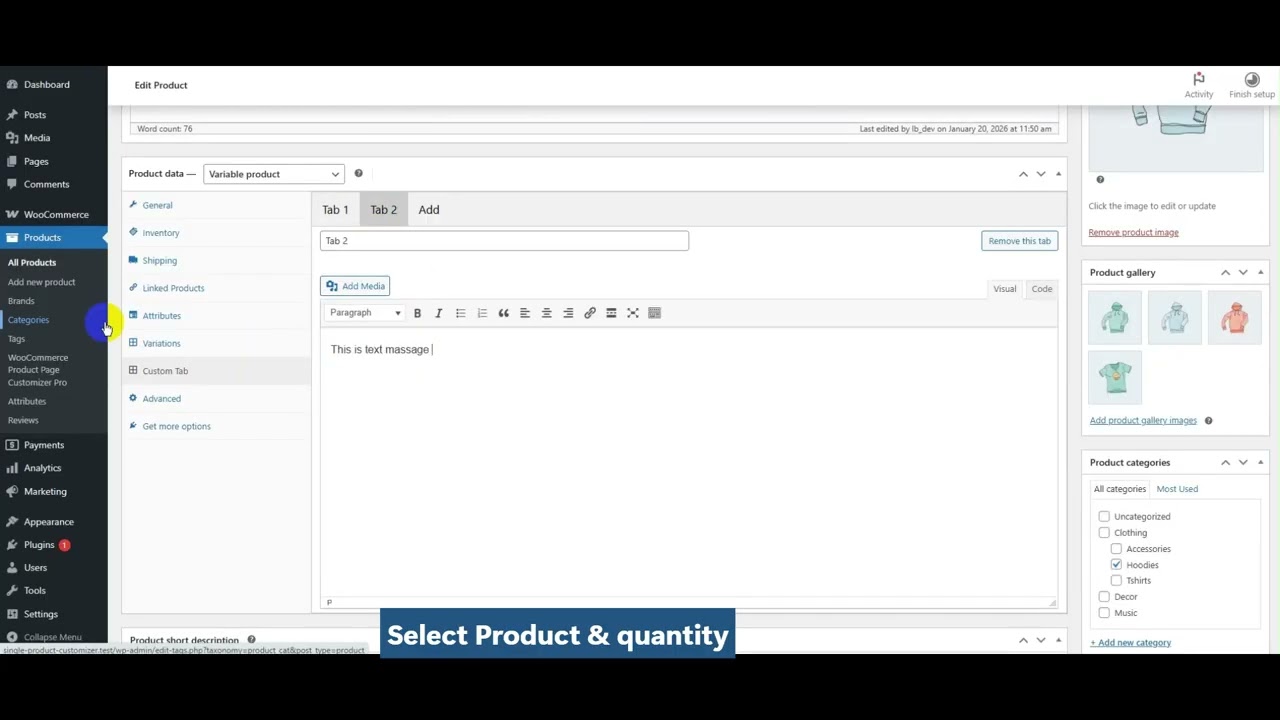The height and width of the screenshot is (720, 1280).
Task: Check the Clothing category
Action: pos(1104,533)
